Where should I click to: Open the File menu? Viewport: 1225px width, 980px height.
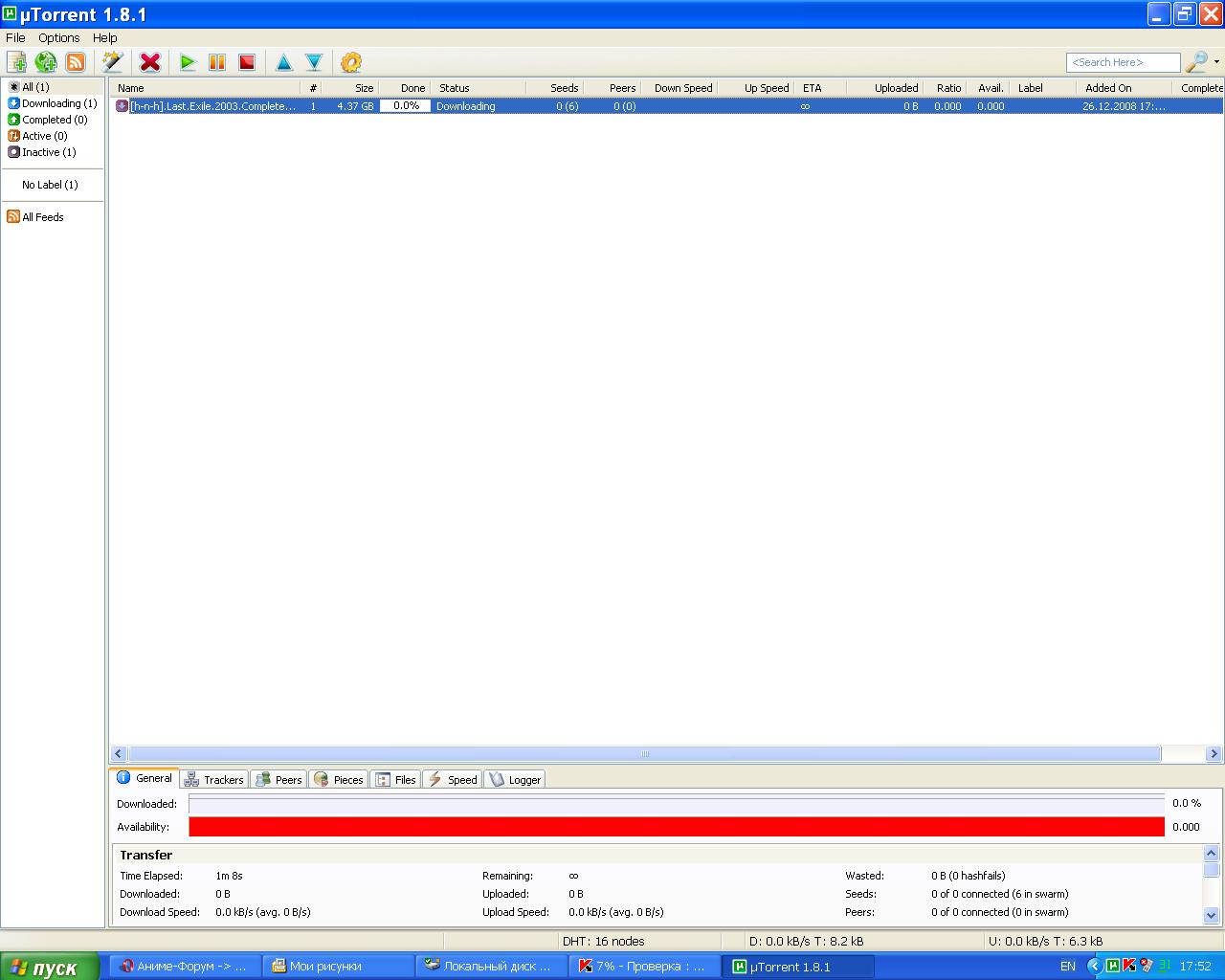click(x=15, y=37)
